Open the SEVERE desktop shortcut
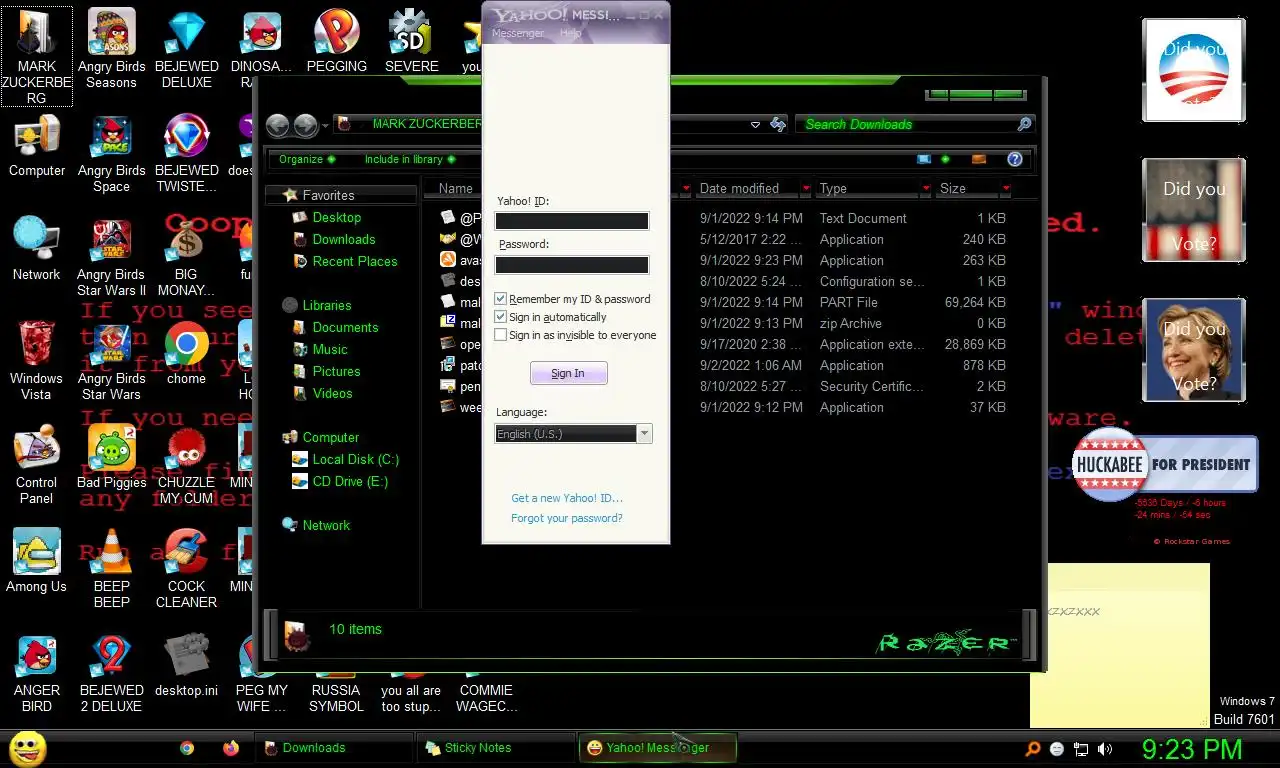The width and height of the screenshot is (1280, 768). pyautogui.click(x=411, y=41)
